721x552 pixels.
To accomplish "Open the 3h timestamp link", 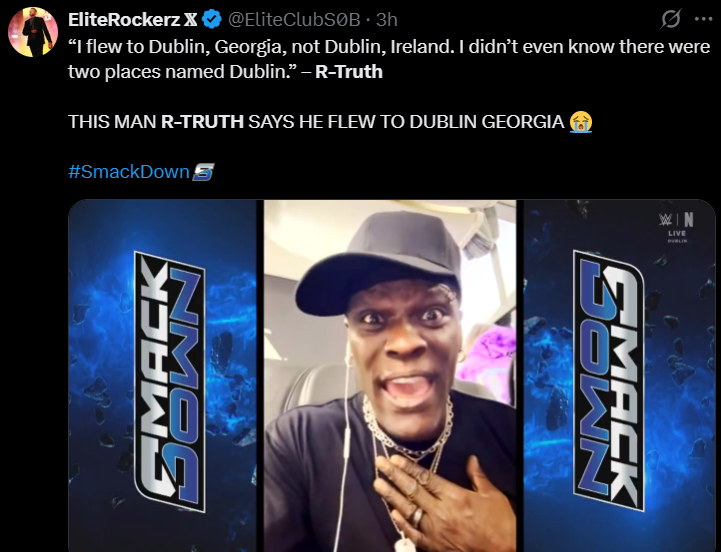I will tap(386, 20).
